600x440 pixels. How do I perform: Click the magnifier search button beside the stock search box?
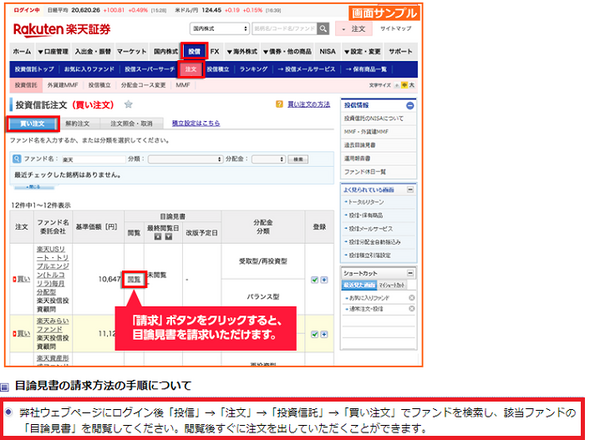(x=323, y=28)
